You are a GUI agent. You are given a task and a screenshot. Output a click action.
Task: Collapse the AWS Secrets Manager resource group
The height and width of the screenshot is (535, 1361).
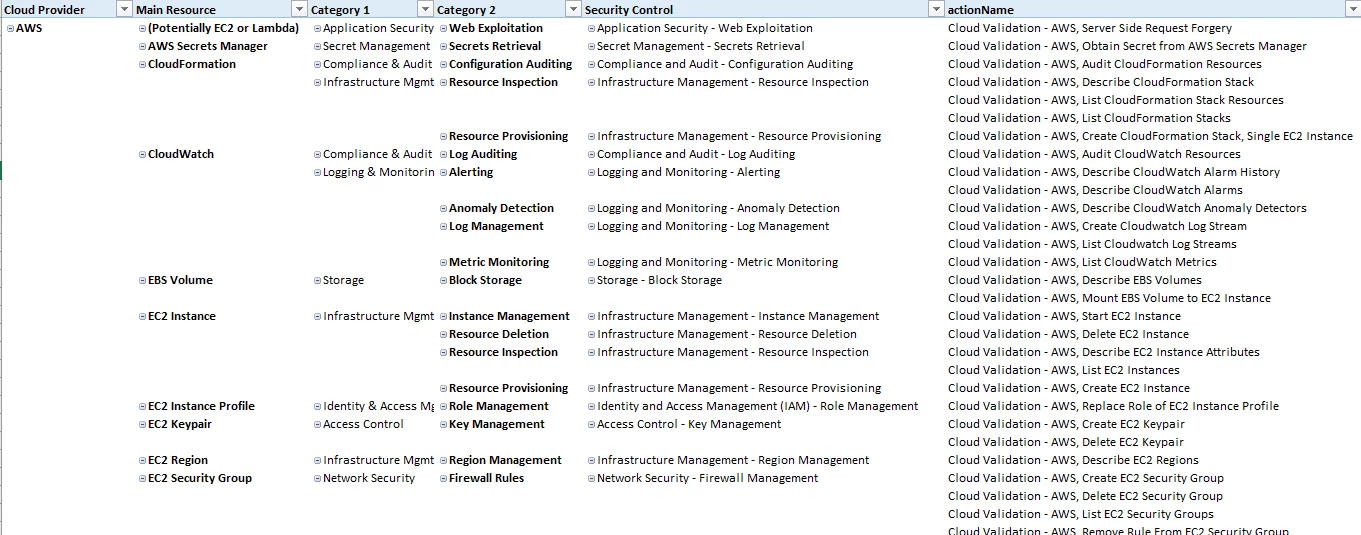(142, 47)
